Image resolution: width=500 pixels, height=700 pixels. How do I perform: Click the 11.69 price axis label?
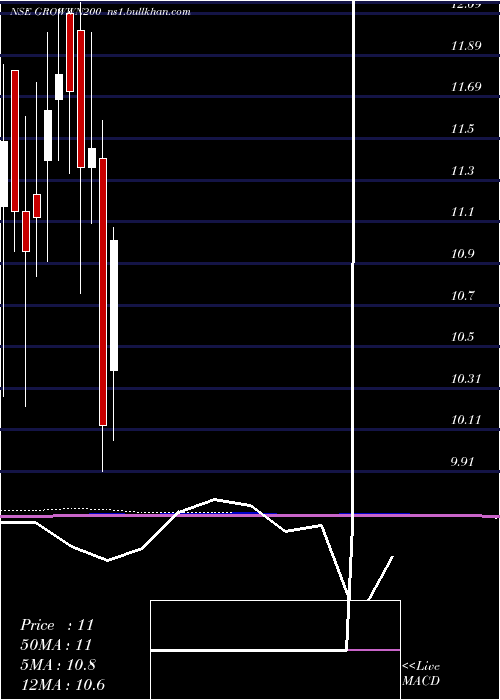click(x=466, y=87)
